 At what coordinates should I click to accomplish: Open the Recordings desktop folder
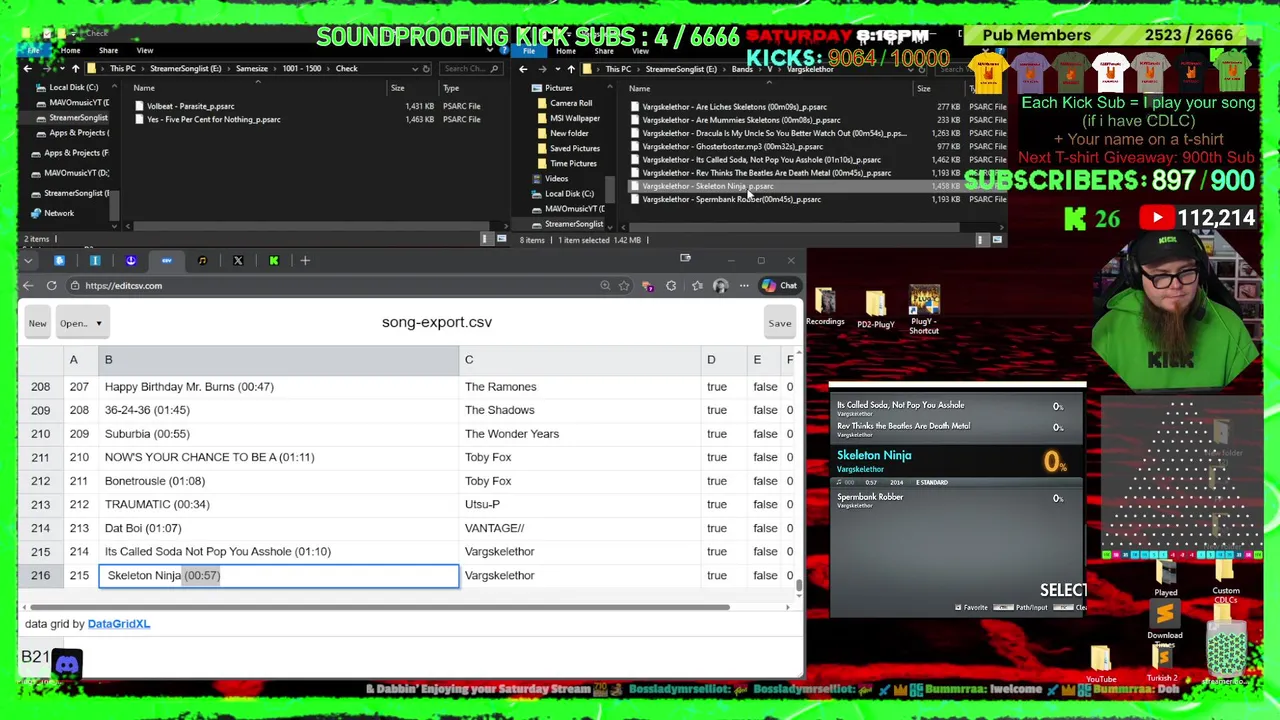[x=825, y=308]
